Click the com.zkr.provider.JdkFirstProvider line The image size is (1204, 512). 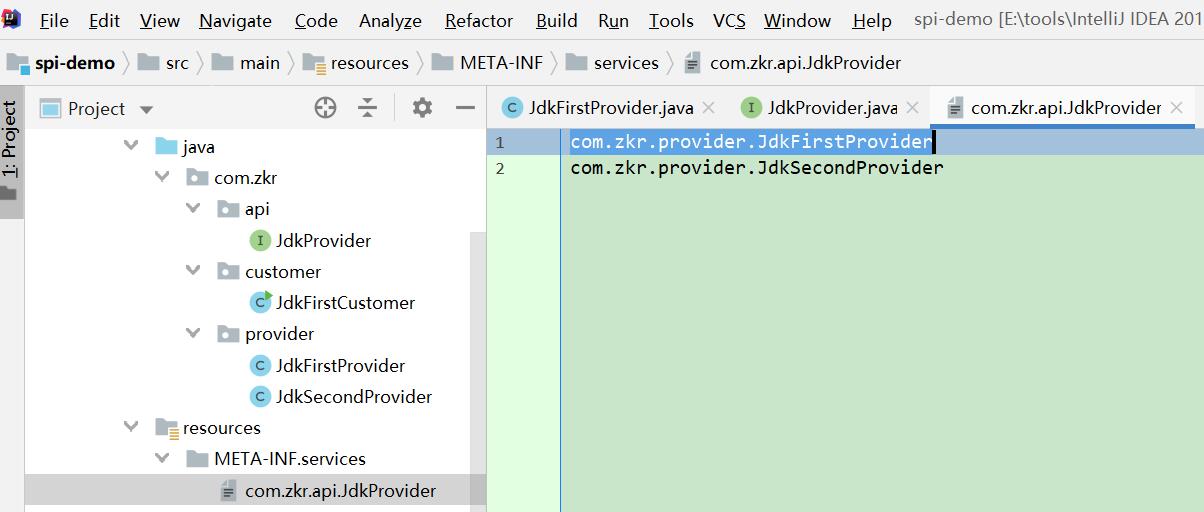(751, 142)
